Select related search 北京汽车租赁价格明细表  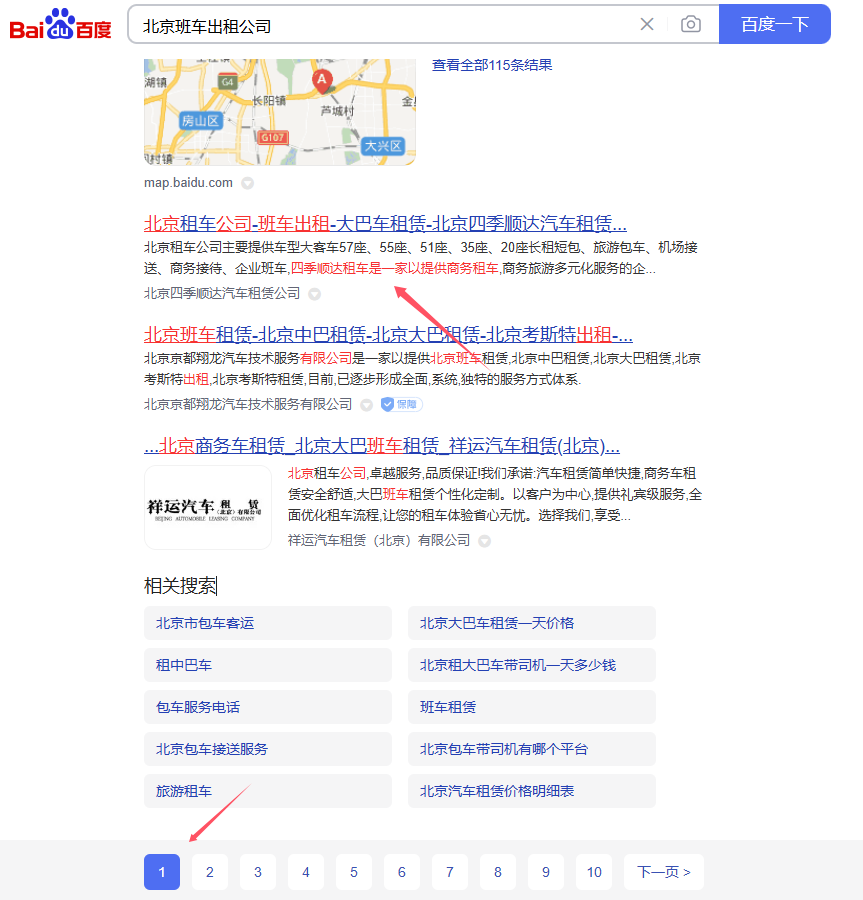pos(532,791)
